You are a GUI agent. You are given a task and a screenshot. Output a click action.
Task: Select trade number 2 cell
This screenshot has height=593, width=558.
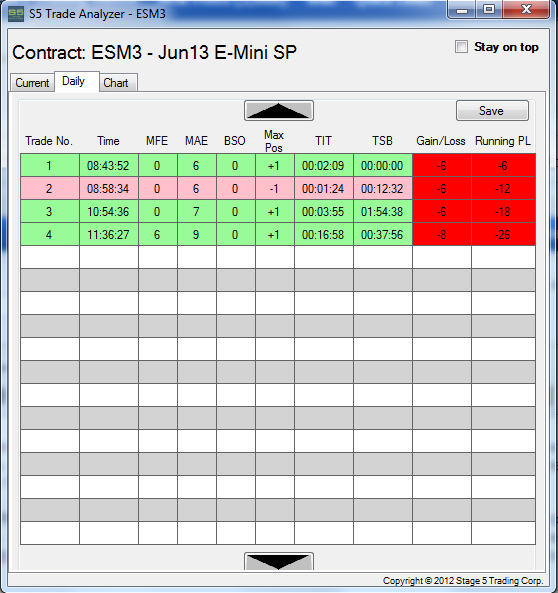(x=50, y=188)
